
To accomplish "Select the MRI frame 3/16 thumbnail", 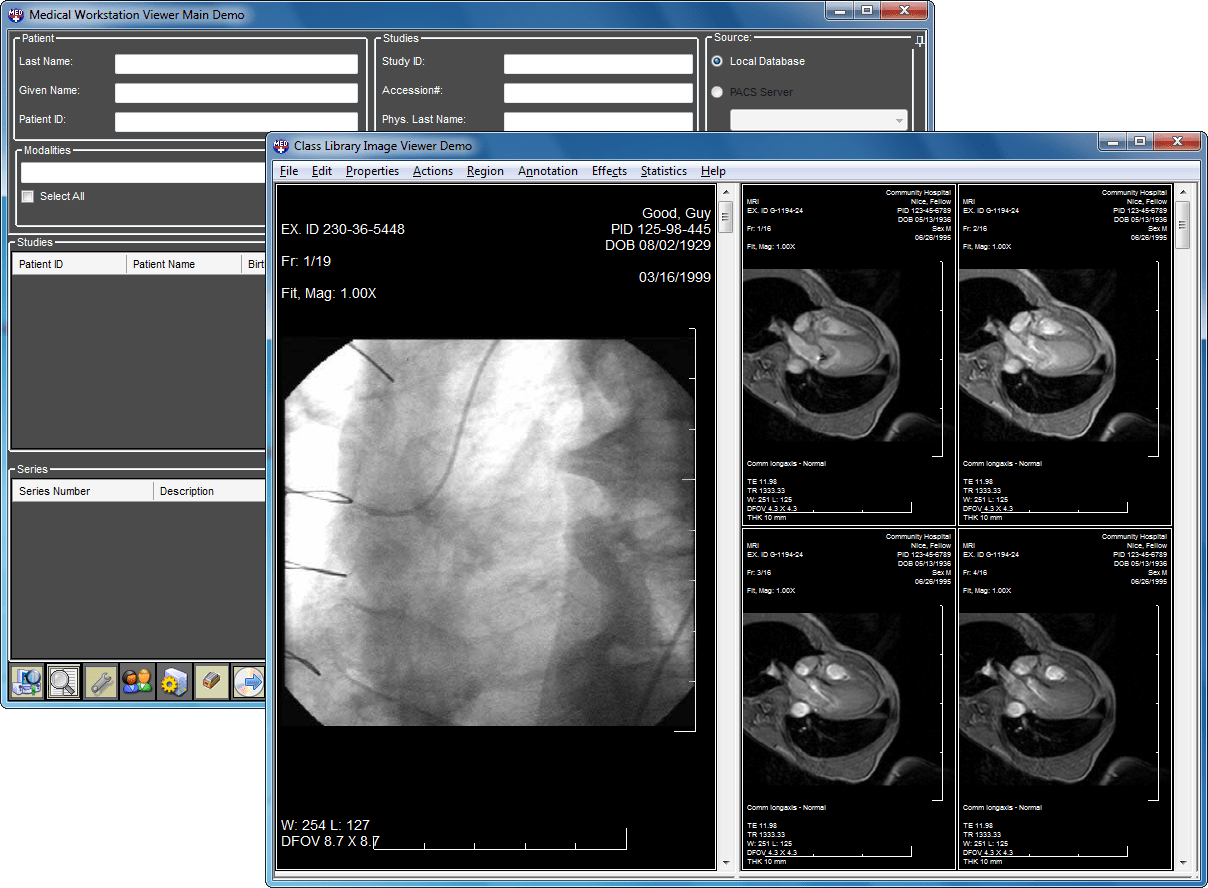I will click(848, 698).
